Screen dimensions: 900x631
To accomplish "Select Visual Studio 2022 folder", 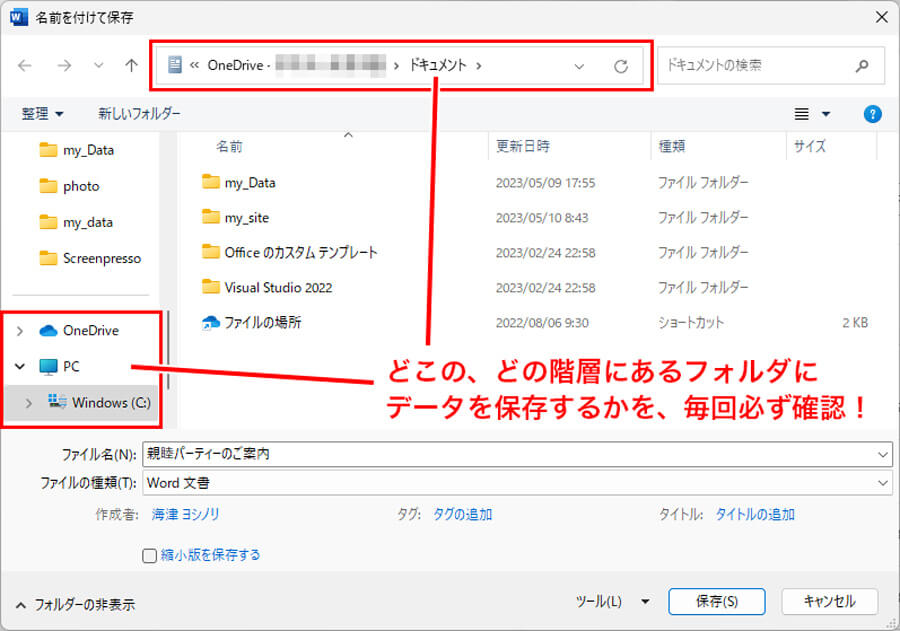I will [x=267, y=288].
